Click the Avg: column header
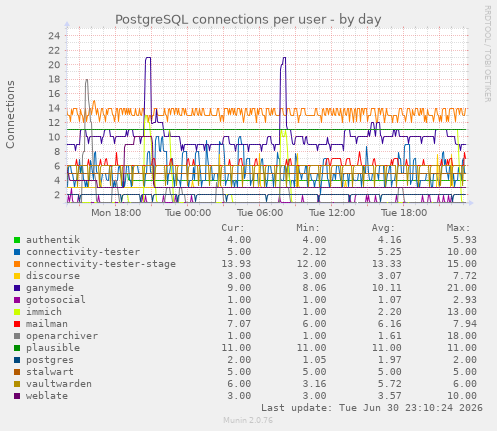Viewport: 497px width, 431px height. pos(383,228)
